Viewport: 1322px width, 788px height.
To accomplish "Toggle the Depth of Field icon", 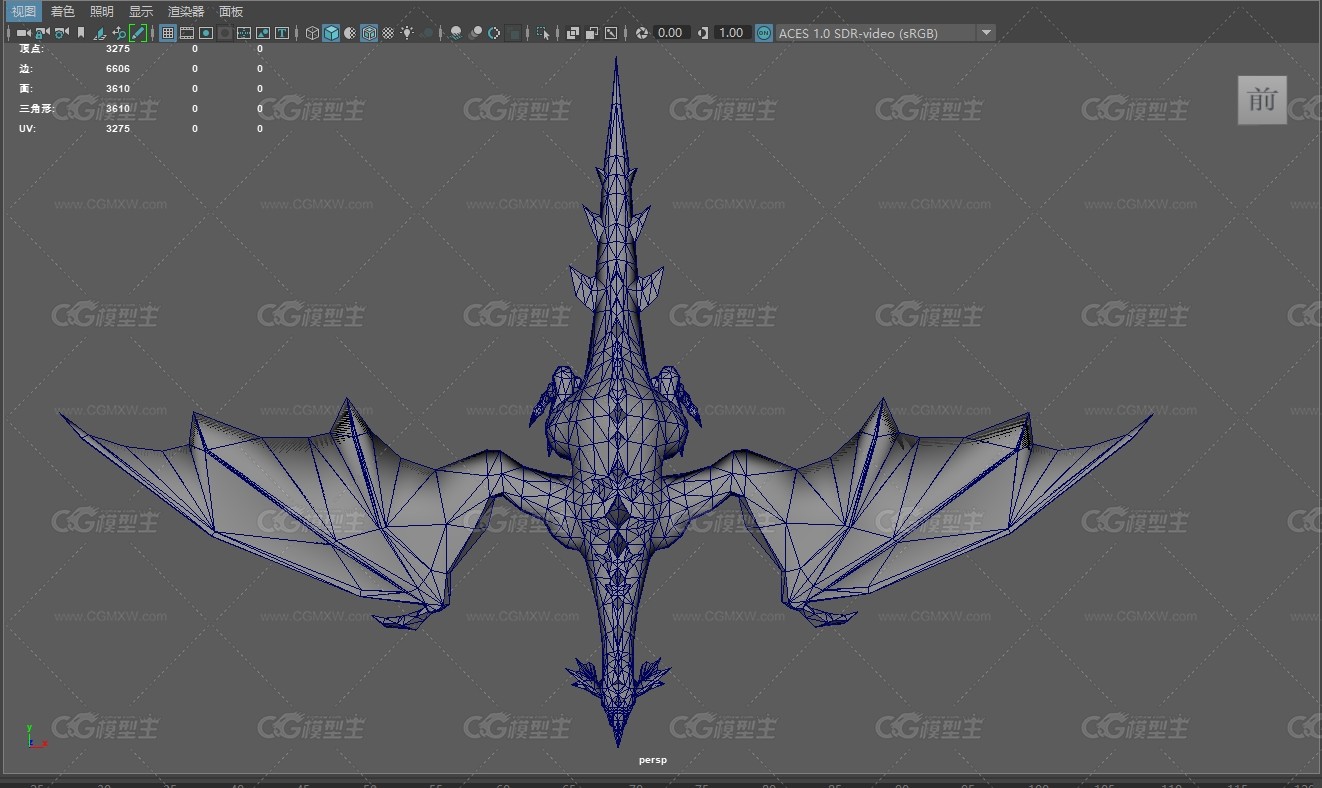I will [513, 33].
